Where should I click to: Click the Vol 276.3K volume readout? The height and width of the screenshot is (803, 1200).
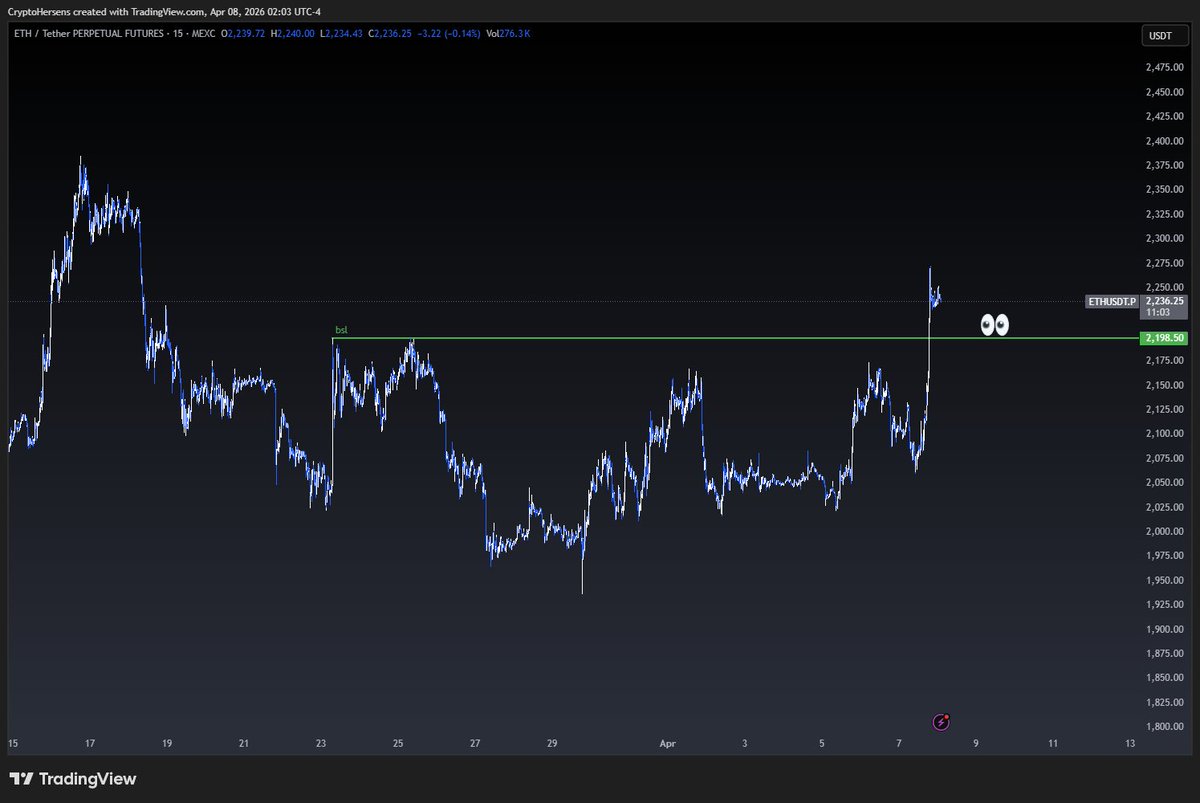pyautogui.click(x=508, y=33)
